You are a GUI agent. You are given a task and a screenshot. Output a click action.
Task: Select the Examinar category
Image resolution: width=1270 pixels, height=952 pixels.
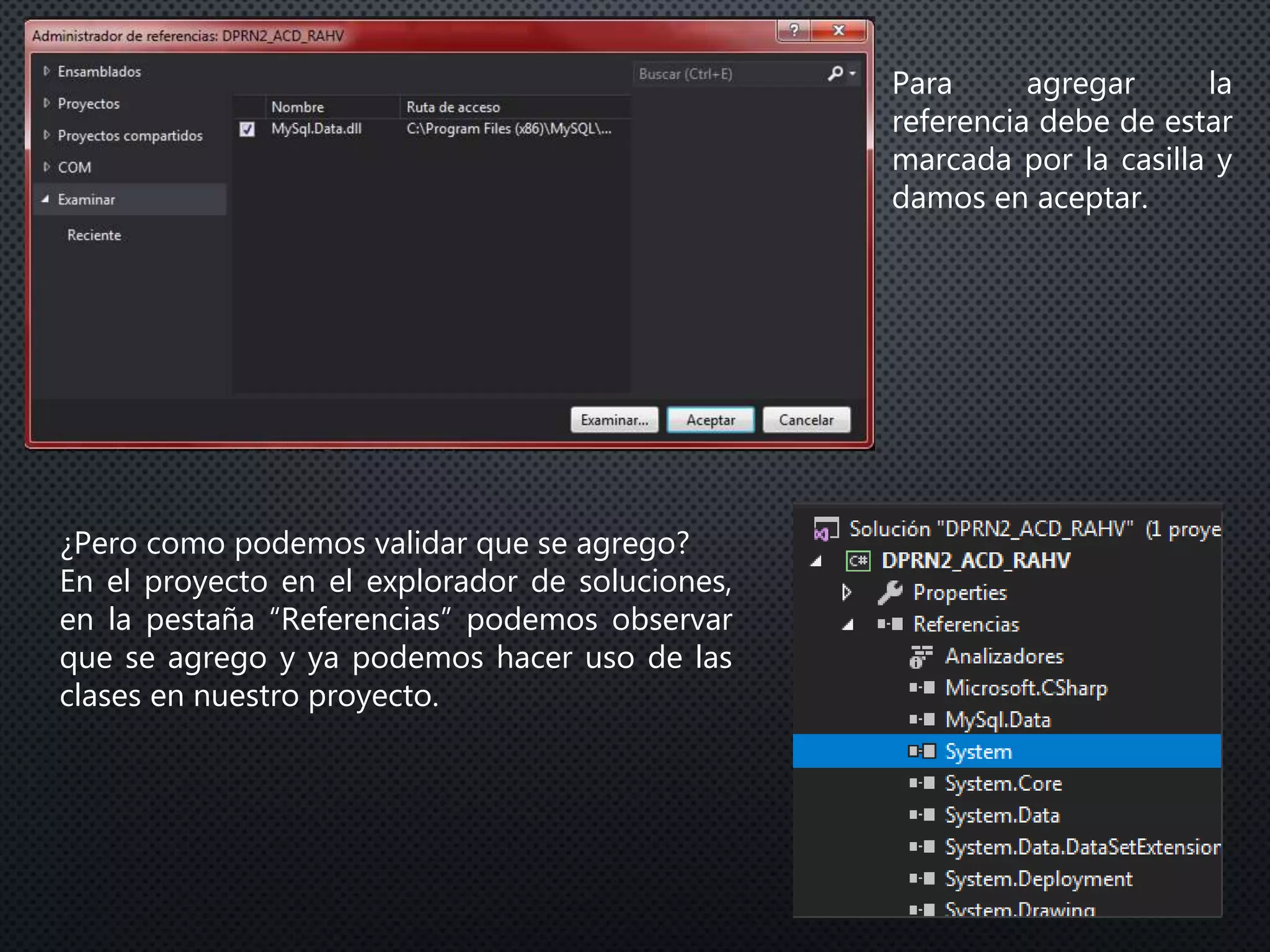click(x=130, y=199)
